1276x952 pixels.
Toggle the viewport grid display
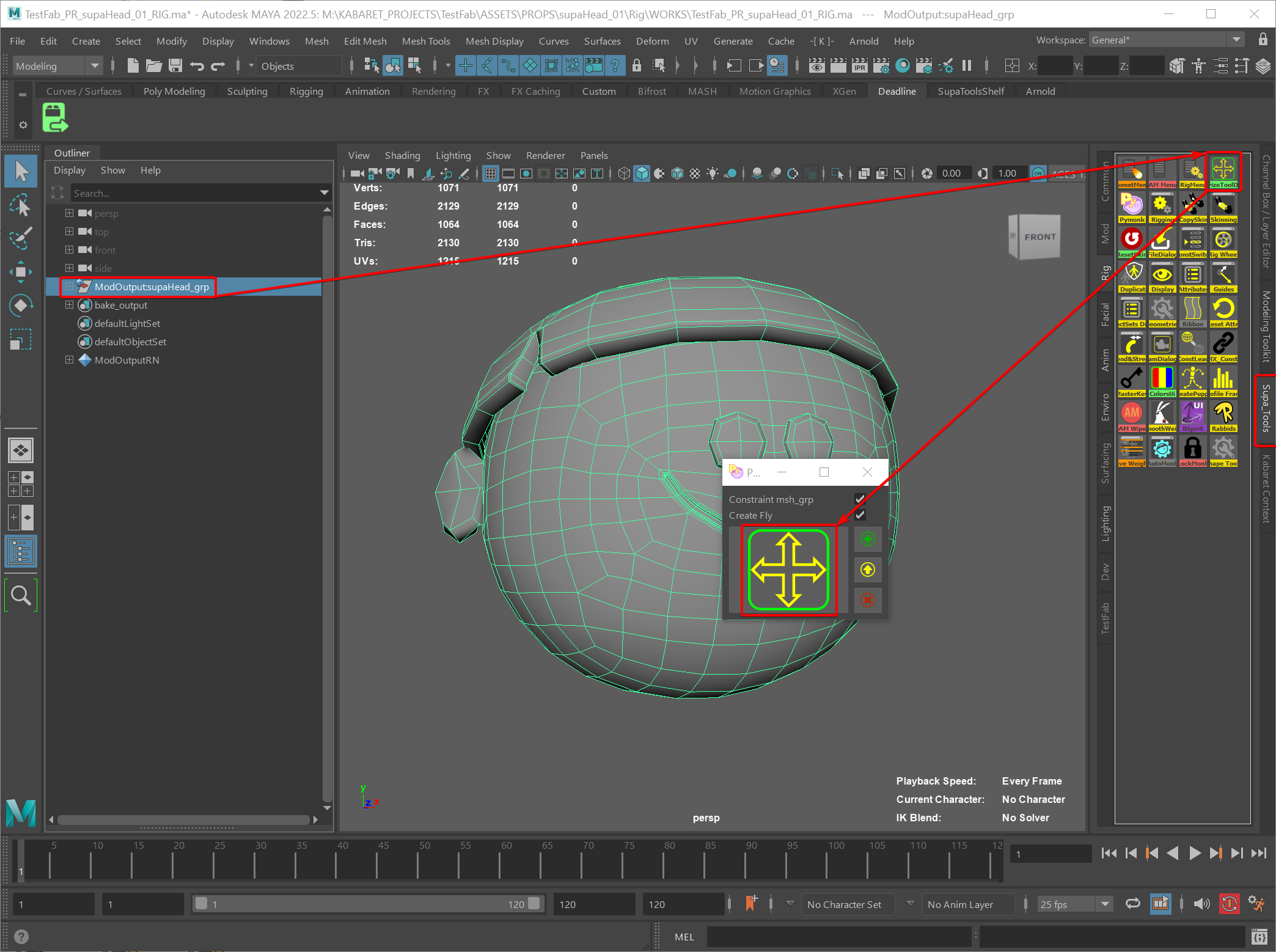490,174
